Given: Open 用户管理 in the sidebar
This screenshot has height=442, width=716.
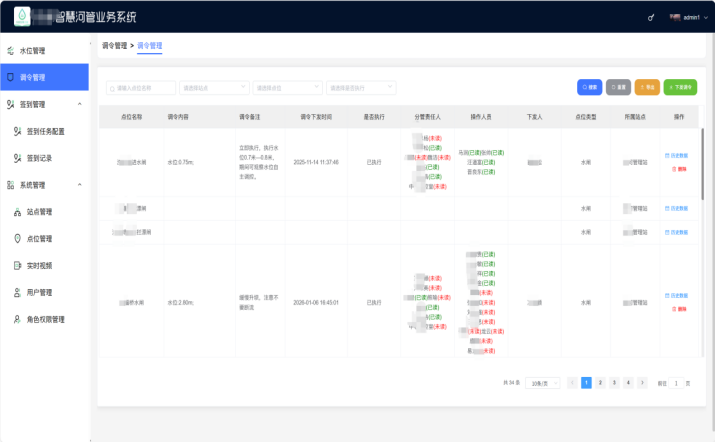Looking at the screenshot, I should pyautogui.click(x=39, y=293).
